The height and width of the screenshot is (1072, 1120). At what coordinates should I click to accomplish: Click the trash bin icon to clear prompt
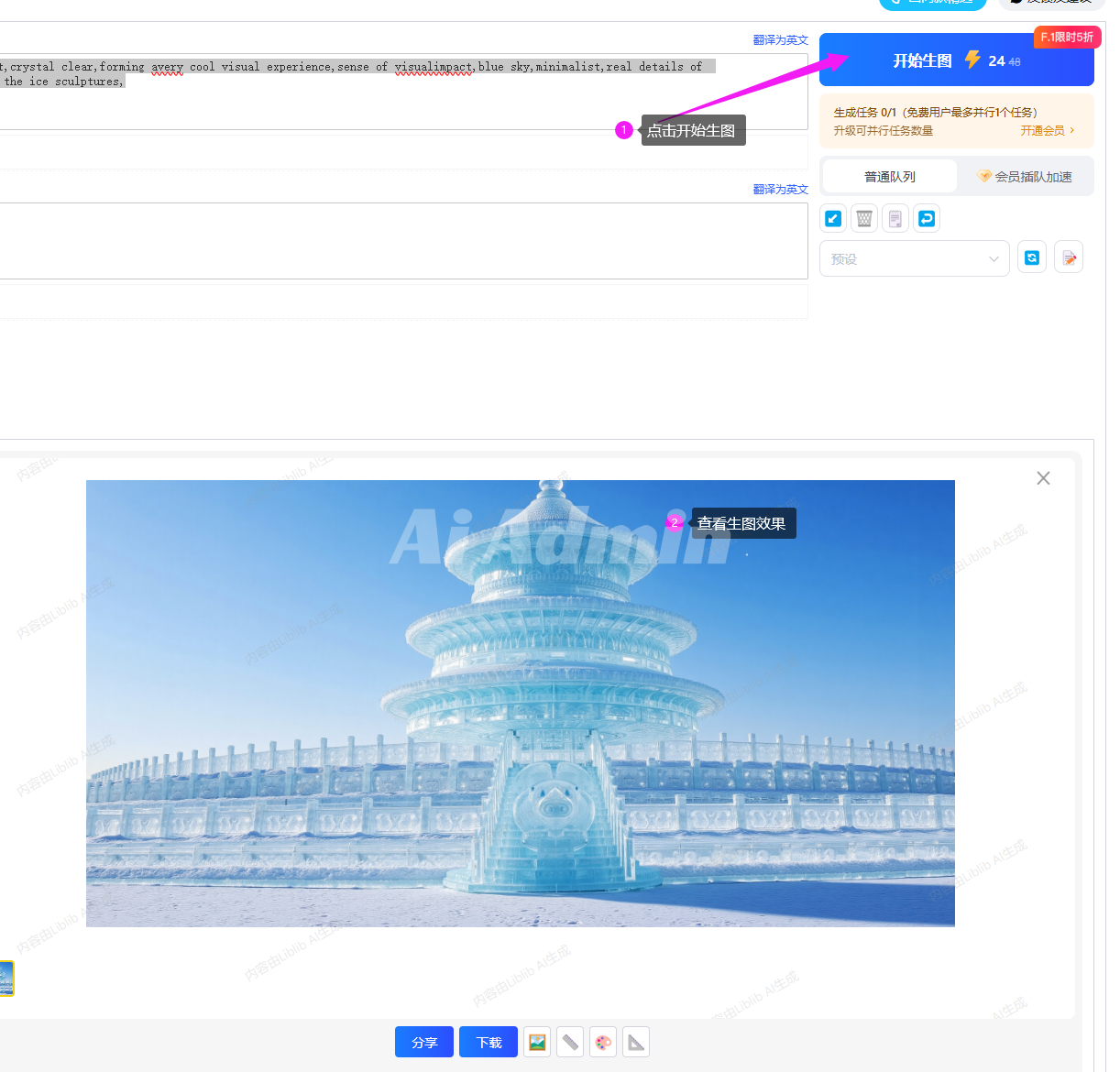pos(864,218)
